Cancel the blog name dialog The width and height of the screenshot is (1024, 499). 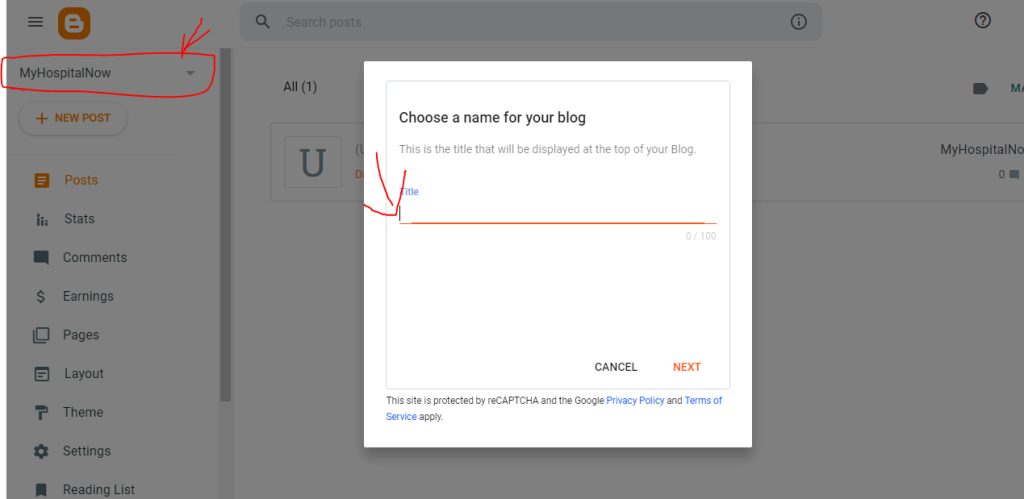pos(616,367)
